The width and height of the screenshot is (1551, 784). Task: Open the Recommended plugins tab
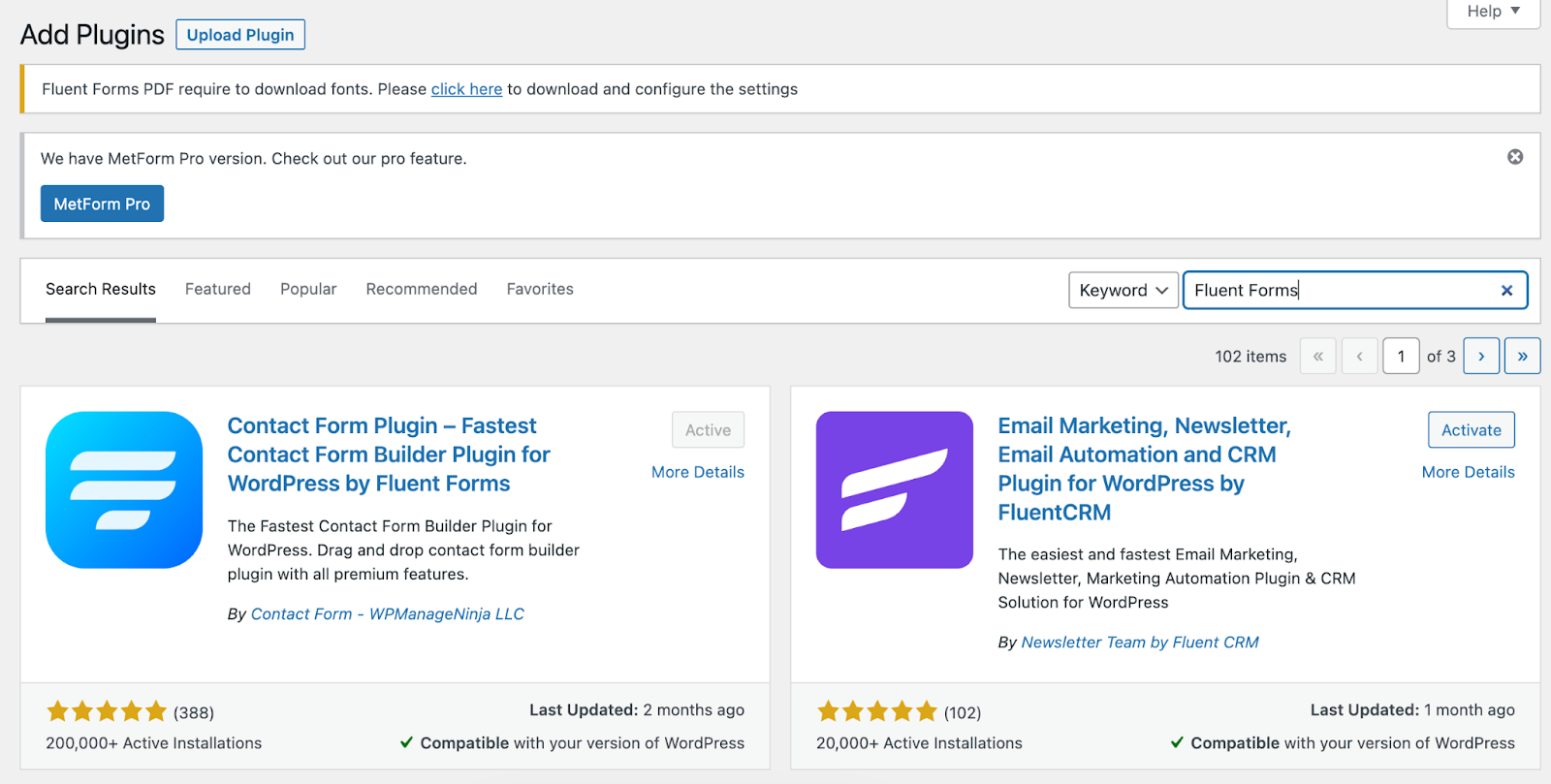point(422,289)
